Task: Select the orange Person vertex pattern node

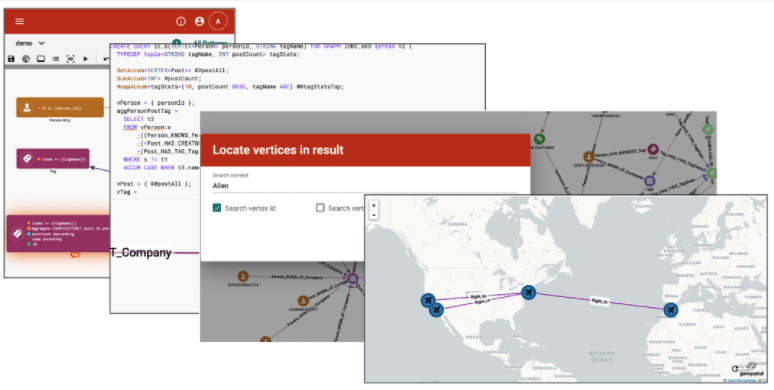Action: 60,107
